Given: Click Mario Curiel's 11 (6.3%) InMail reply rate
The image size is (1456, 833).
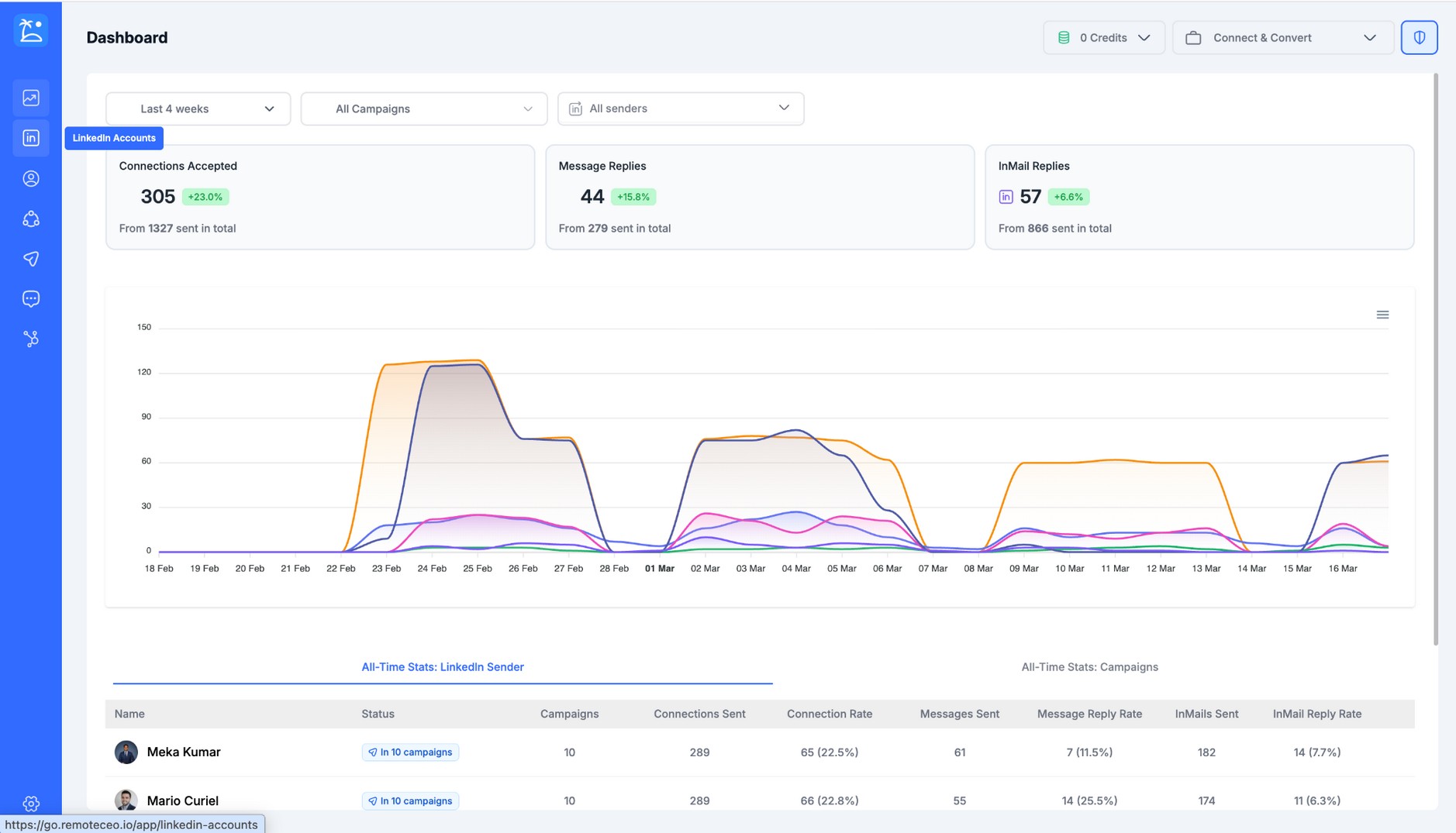Looking at the screenshot, I should tap(1317, 800).
